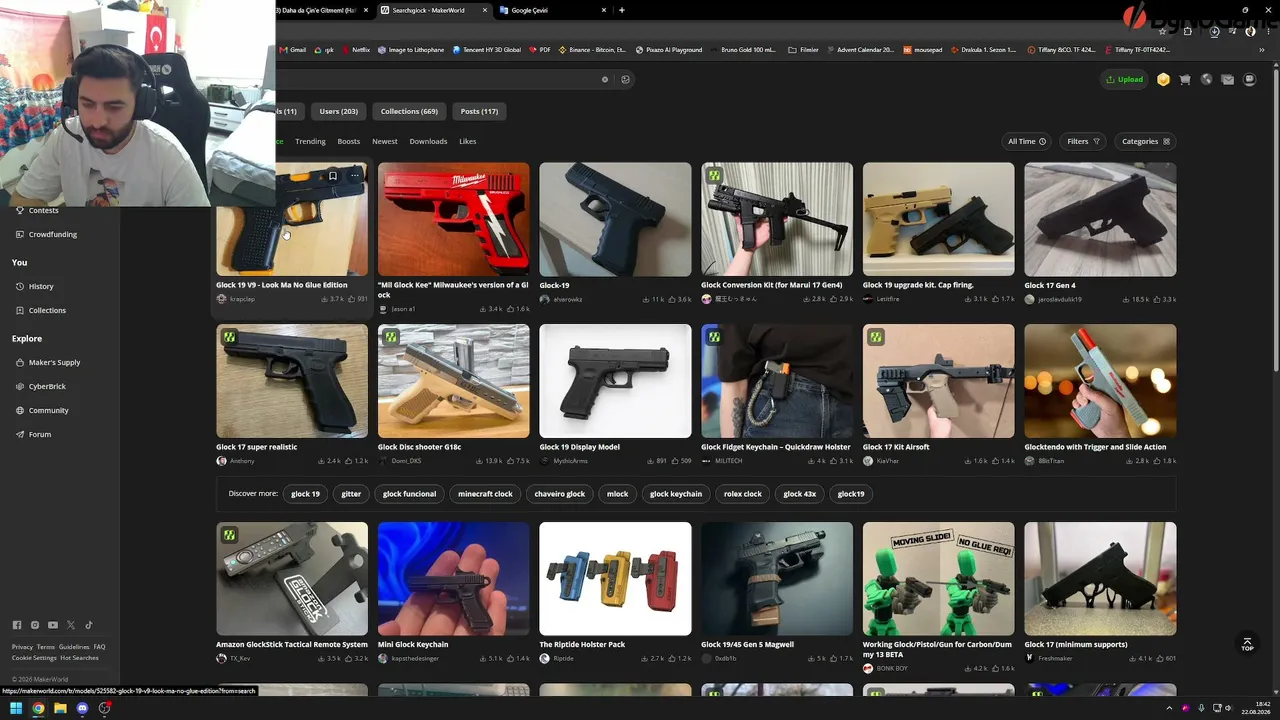Open creator MythicArms profile
Viewport: 1280px width, 720px height.
tap(570, 461)
